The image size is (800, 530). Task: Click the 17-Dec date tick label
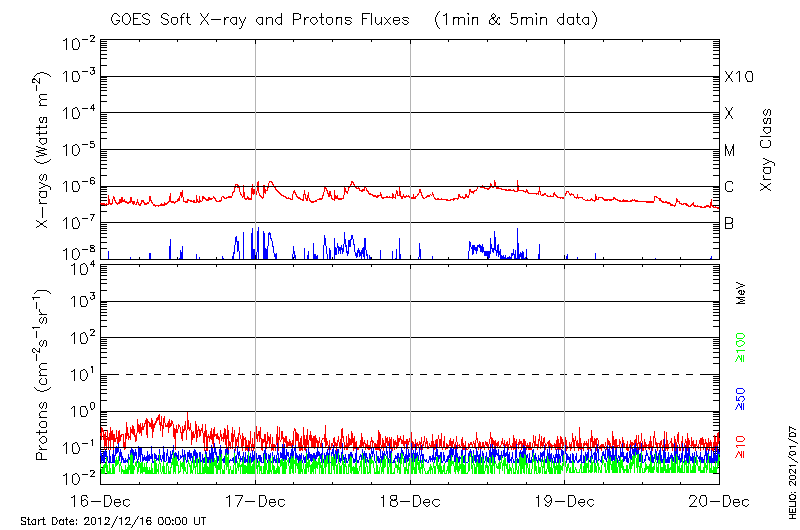(256, 501)
